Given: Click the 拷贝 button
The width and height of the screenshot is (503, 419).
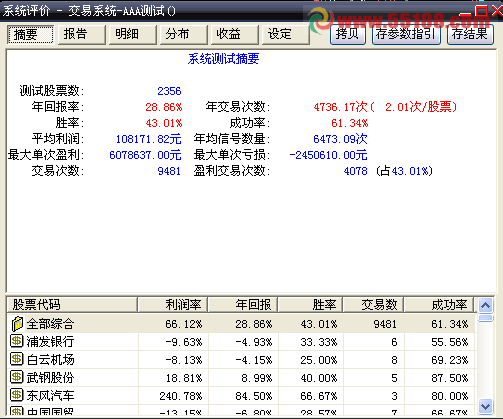Looking at the screenshot, I should [x=348, y=34].
